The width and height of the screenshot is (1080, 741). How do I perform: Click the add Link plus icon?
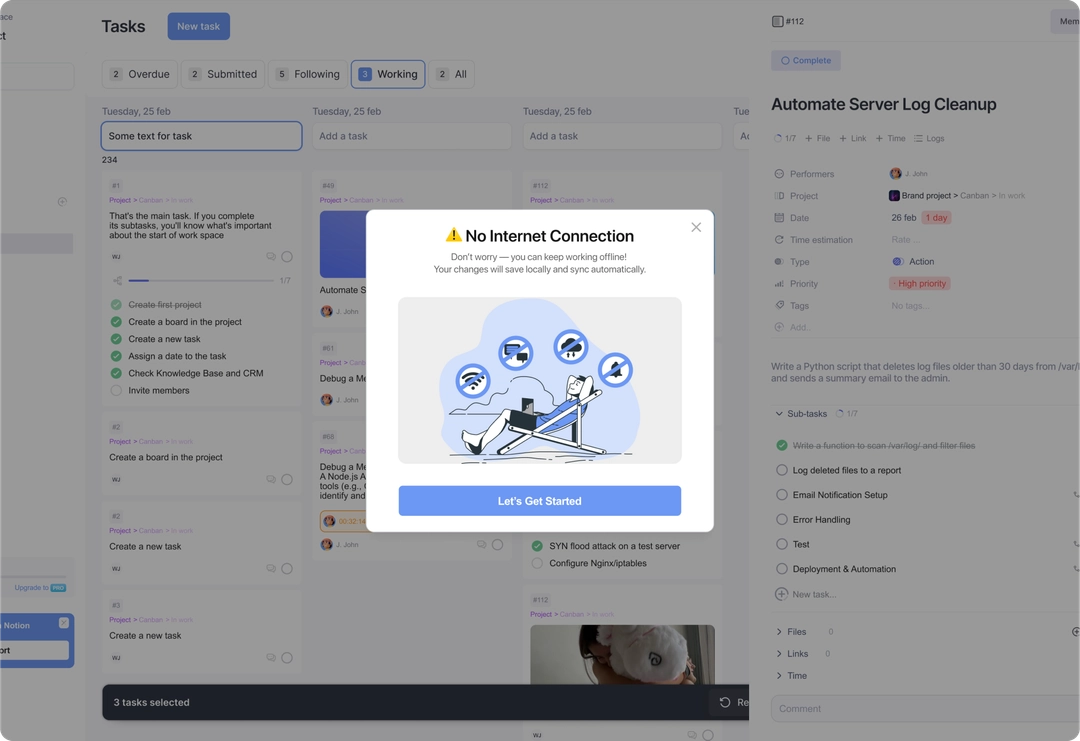pyautogui.click(x=843, y=139)
